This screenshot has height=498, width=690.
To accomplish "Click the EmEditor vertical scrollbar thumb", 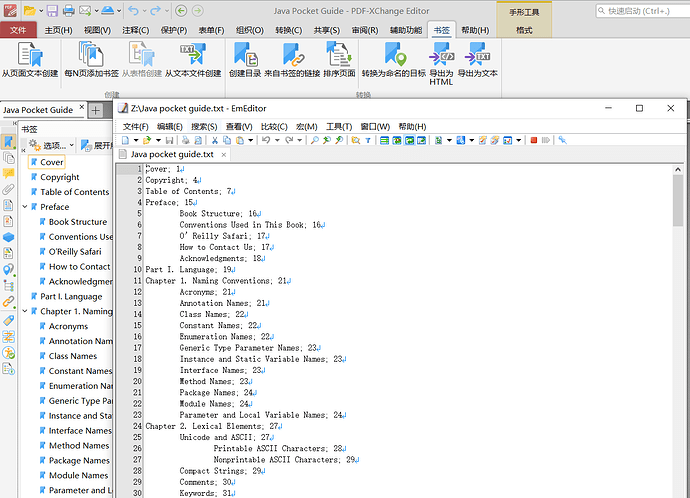I will coord(678,200).
